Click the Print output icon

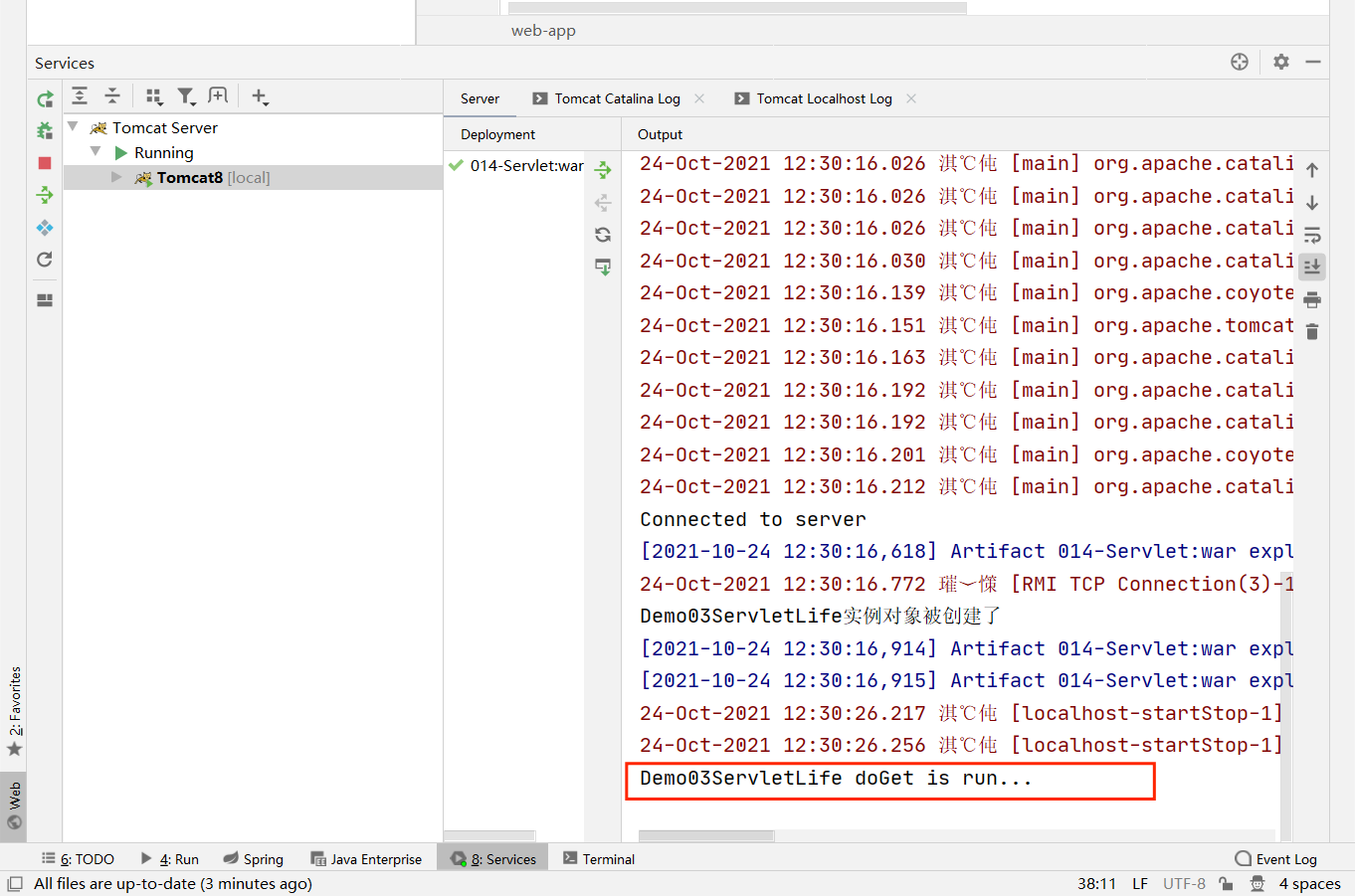[1312, 299]
